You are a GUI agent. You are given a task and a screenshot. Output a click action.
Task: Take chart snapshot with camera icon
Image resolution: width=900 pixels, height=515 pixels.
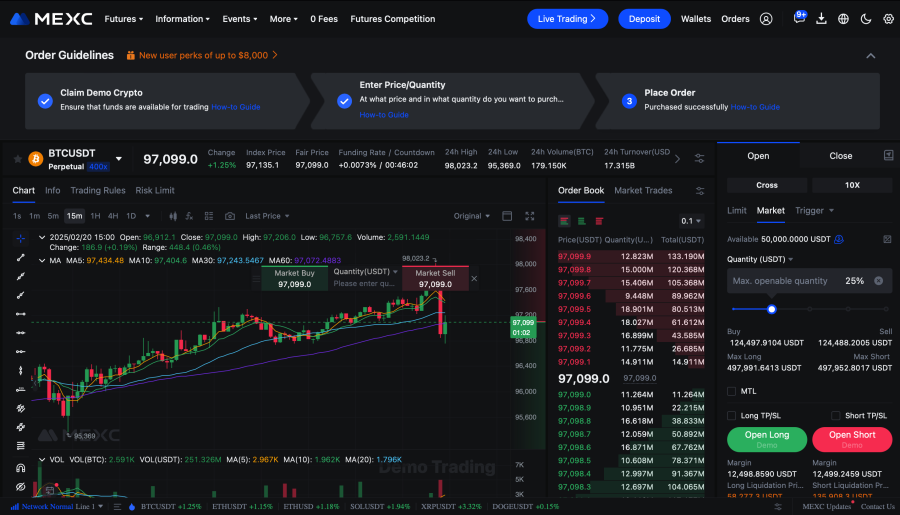(x=230, y=216)
